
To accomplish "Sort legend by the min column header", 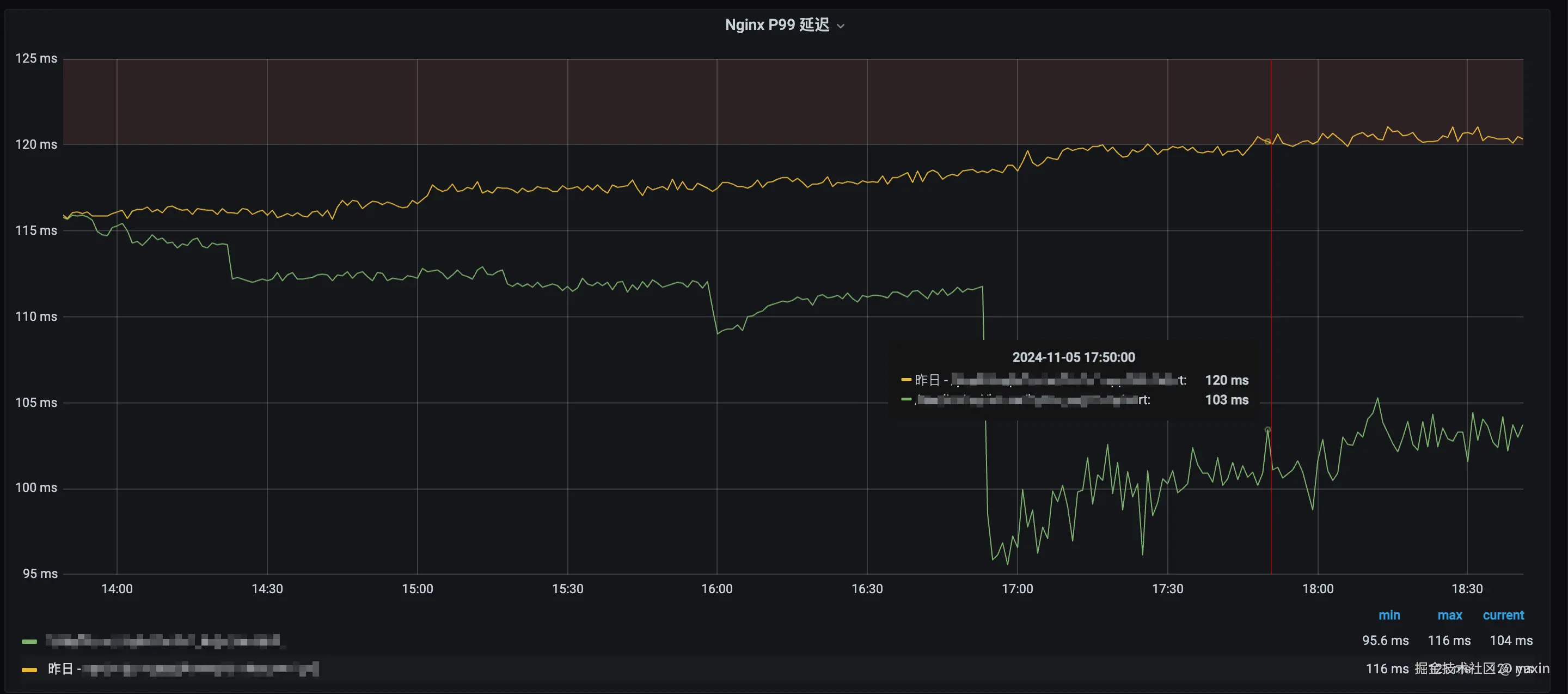I will pyautogui.click(x=1389, y=615).
